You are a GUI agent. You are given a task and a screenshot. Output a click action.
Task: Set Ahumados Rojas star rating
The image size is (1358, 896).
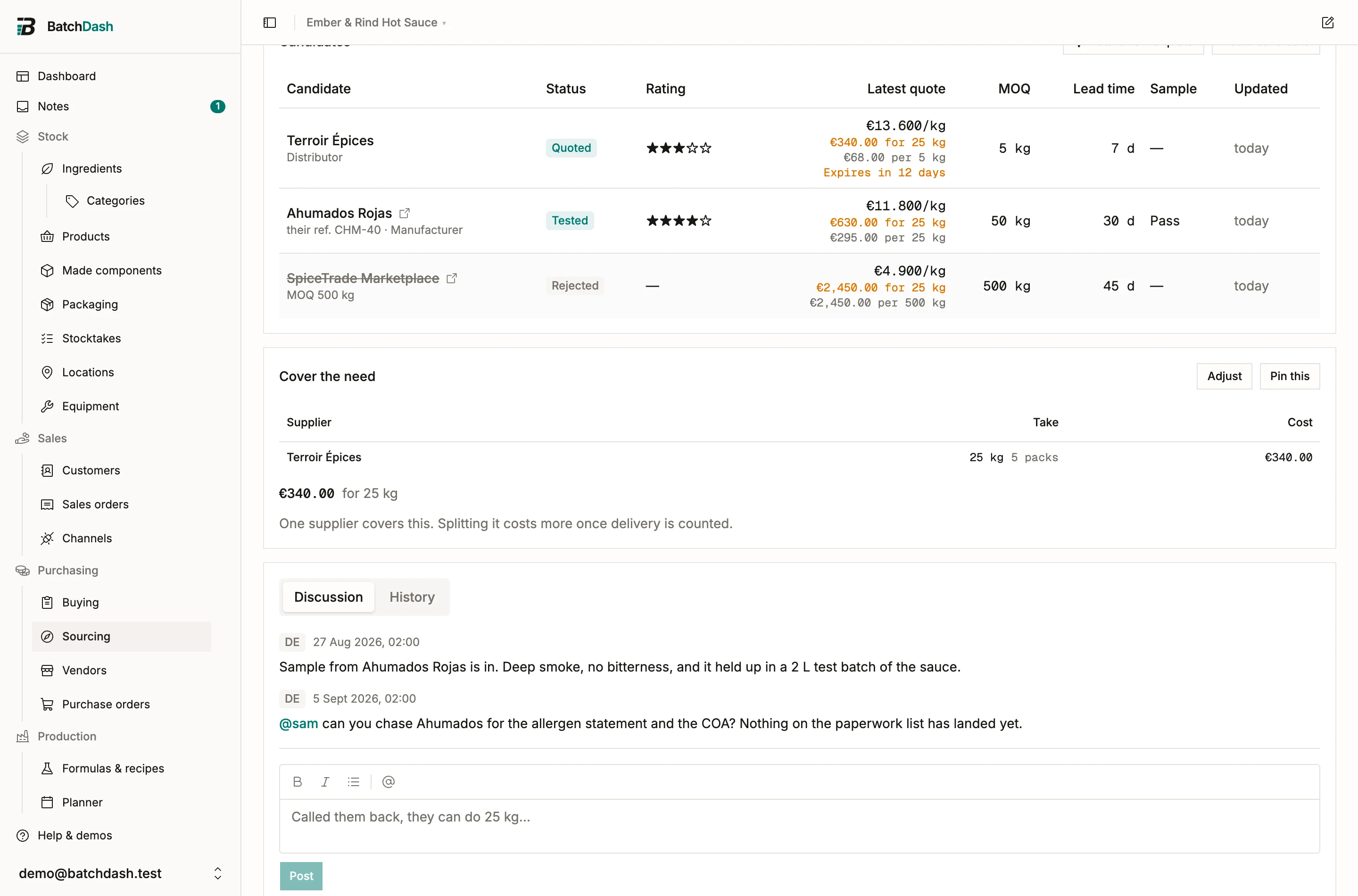pos(679,221)
